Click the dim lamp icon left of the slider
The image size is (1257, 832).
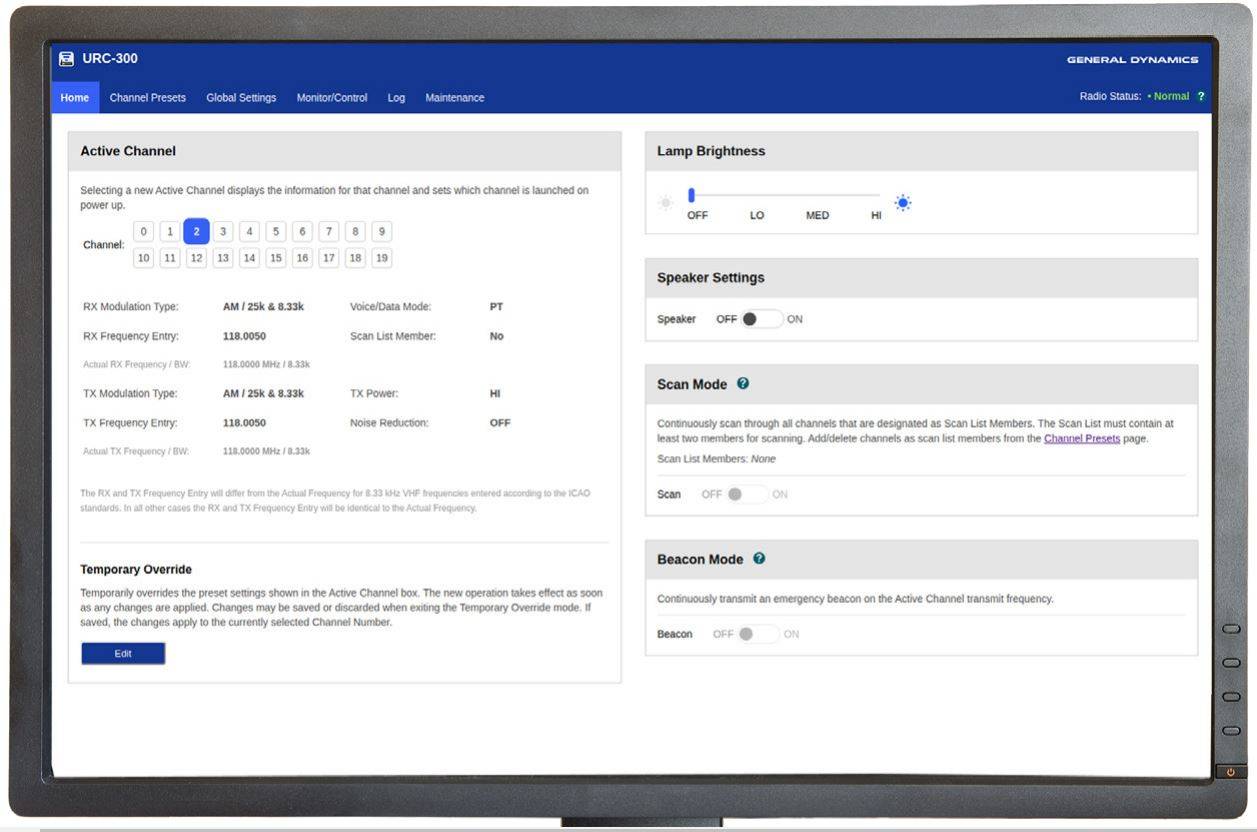pyautogui.click(x=664, y=203)
